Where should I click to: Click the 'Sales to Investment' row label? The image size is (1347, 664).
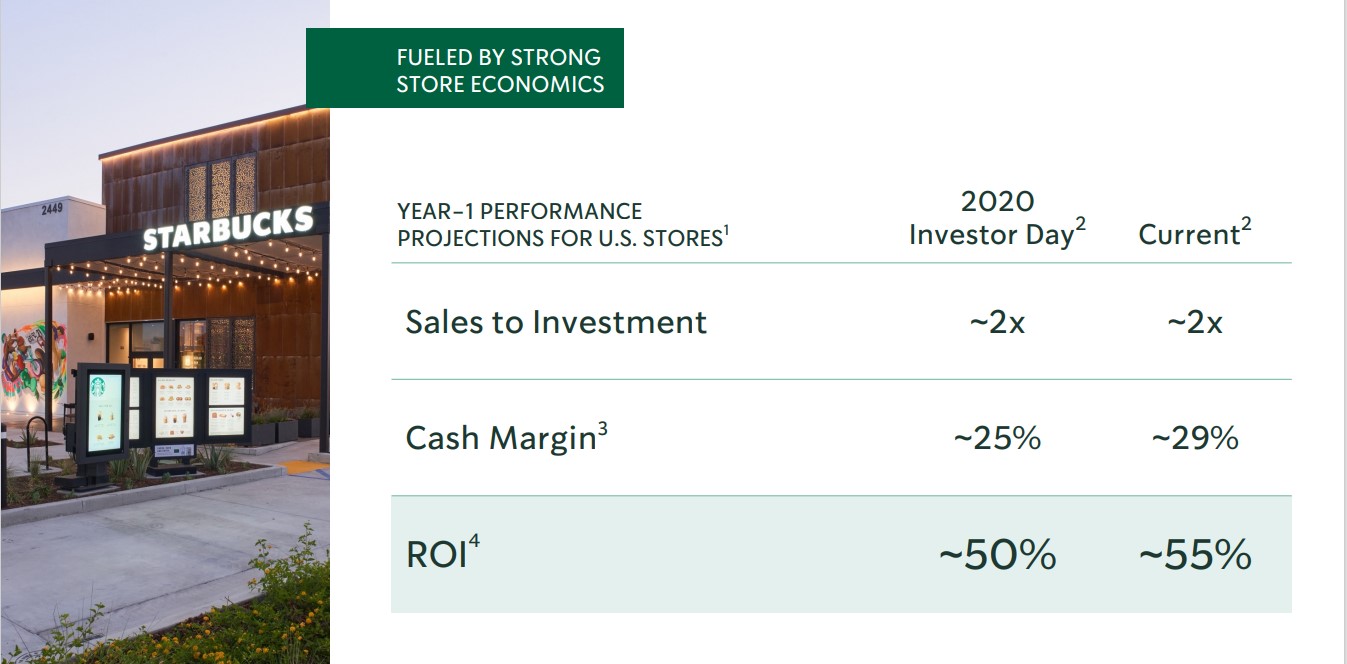click(x=556, y=322)
